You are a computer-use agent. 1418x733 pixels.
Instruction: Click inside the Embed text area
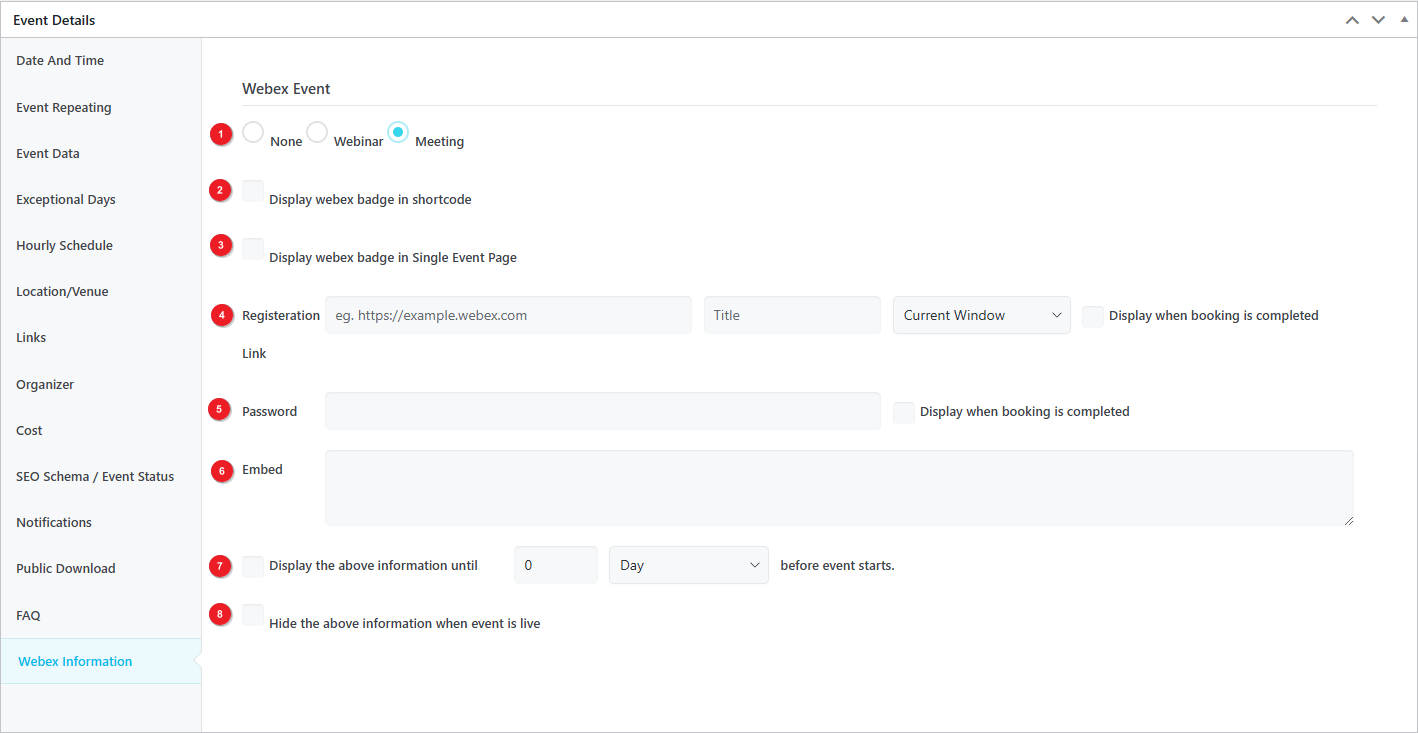click(x=838, y=487)
